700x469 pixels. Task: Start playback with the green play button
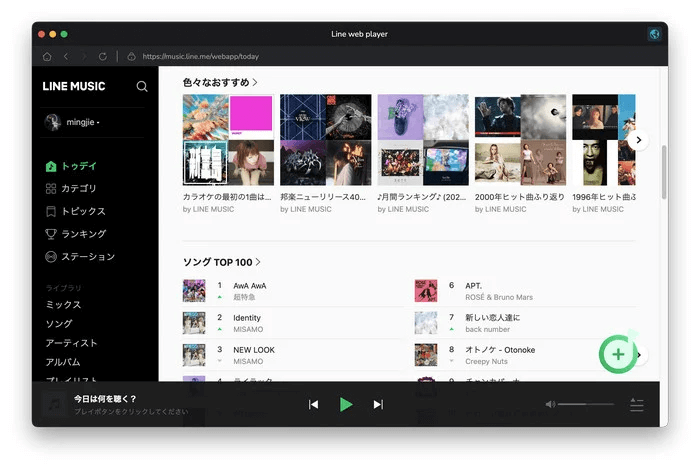coord(346,404)
